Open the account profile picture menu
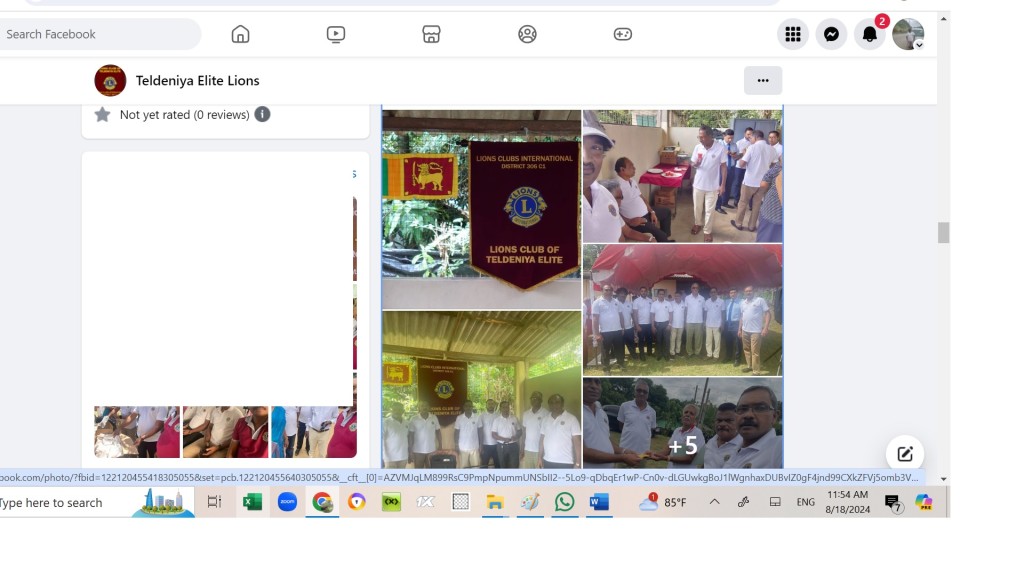 click(x=908, y=34)
